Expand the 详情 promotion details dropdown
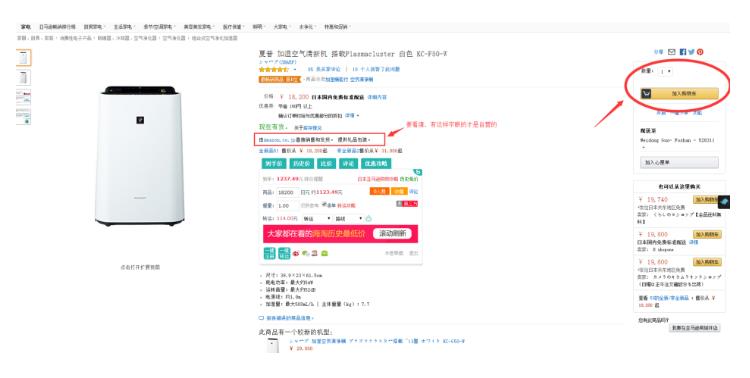Viewport: 750px width, 378px height. click(352, 116)
